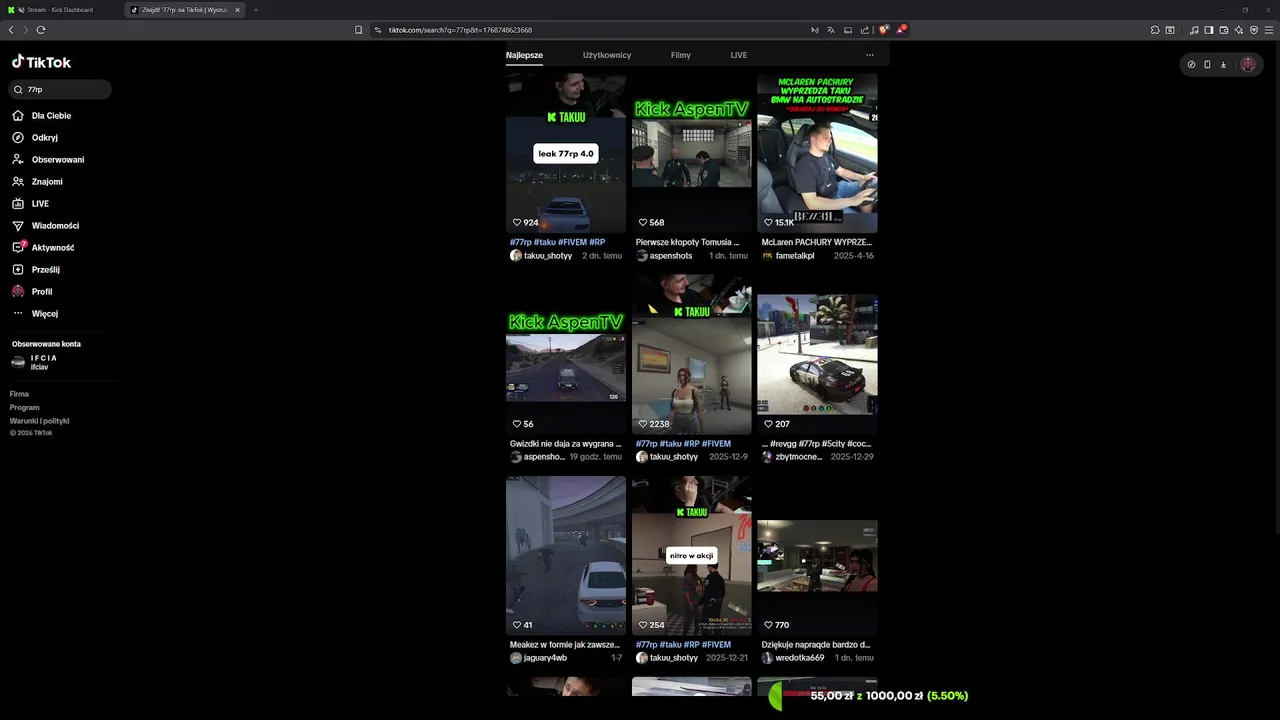Click the Program footer link
This screenshot has height=720, width=1280.
coord(25,408)
